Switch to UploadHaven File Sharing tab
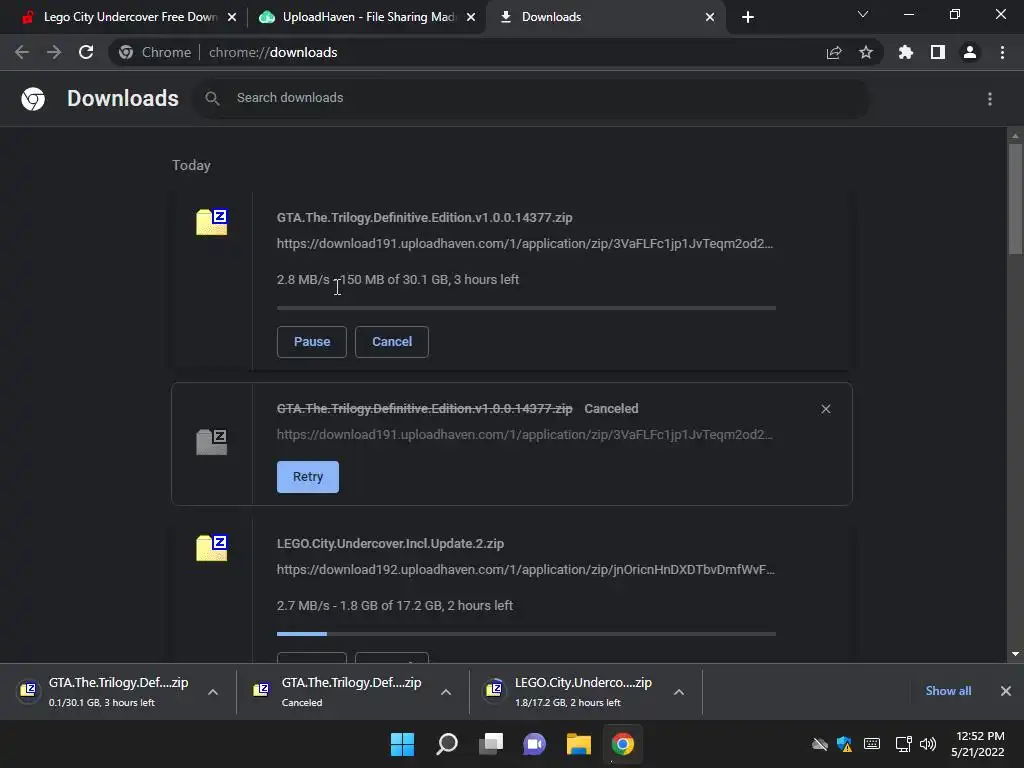Viewport: 1024px width, 768px height. [x=366, y=17]
